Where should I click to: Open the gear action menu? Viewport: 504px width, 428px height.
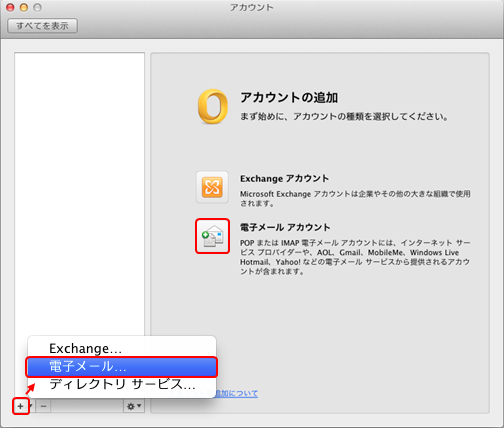134,406
